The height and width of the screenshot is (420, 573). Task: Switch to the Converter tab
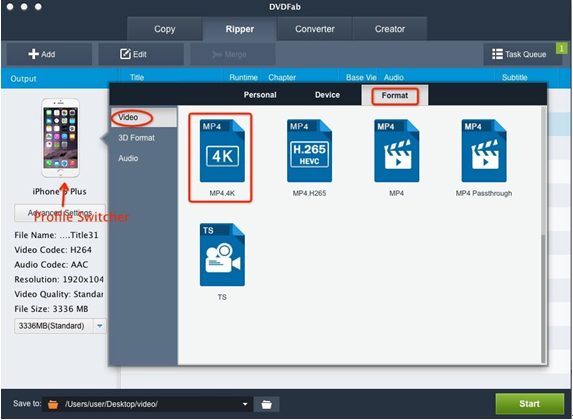click(x=315, y=29)
